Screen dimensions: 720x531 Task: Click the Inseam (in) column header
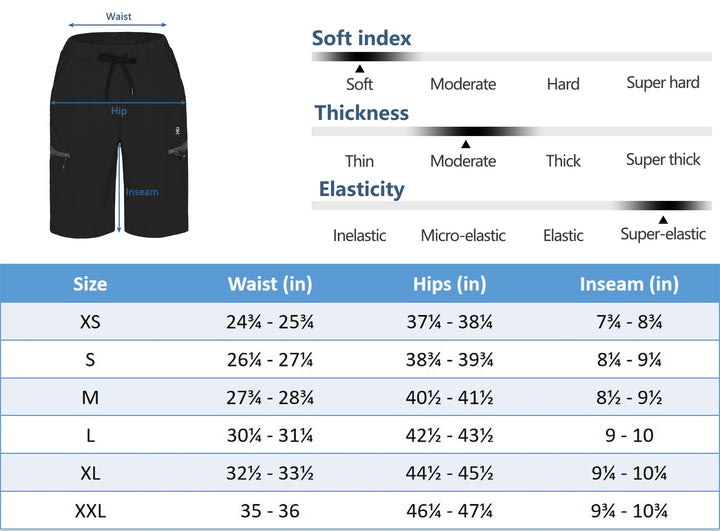click(x=629, y=284)
